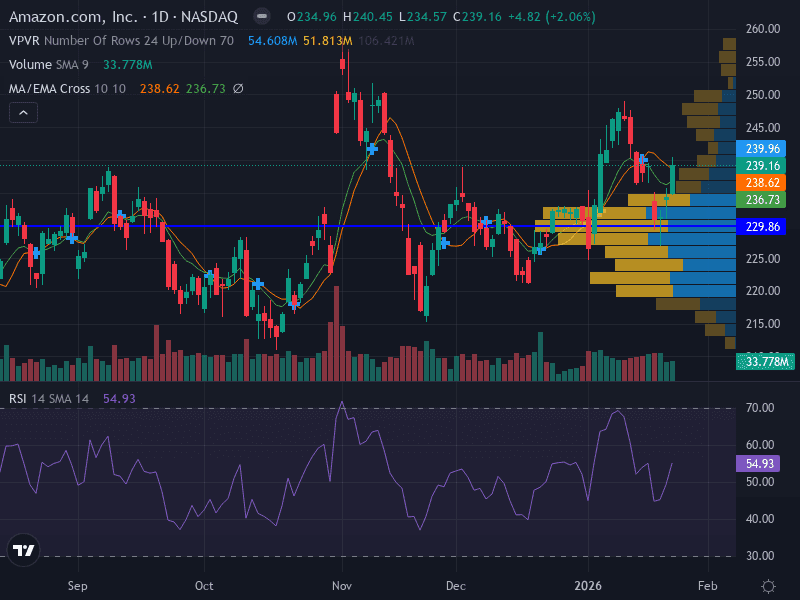This screenshot has width=800, height=600.
Task: Click the 255.00 price scale label
Action: click(763, 62)
